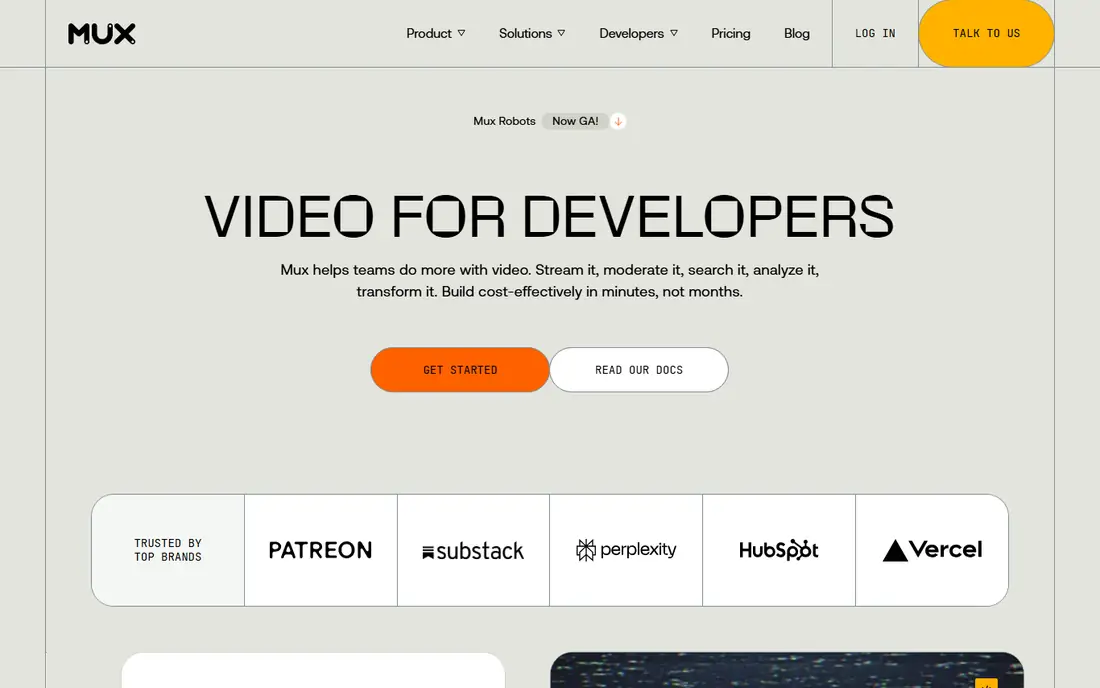The image size is (1100, 688).
Task: Click the VIDEO FOR DEVELOPERS headline
Action: coord(549,217)
